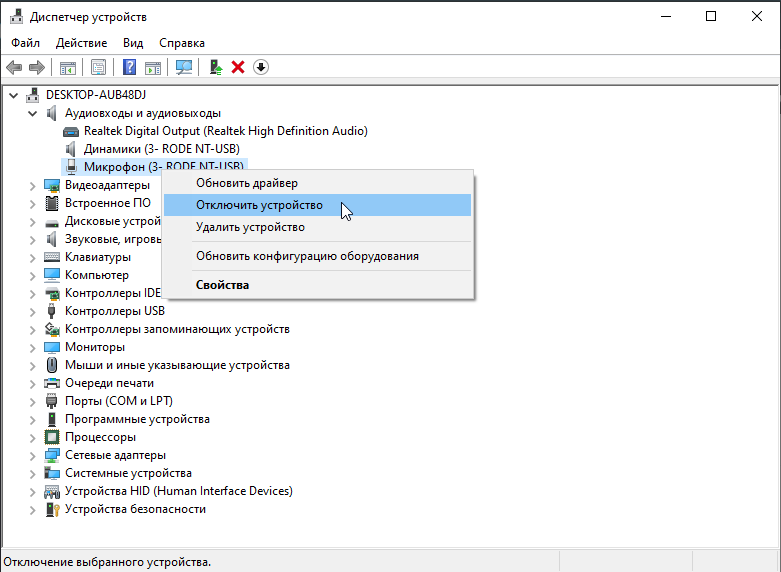
Task: Choose Удалить устройство from context menu
Action: 250,227
